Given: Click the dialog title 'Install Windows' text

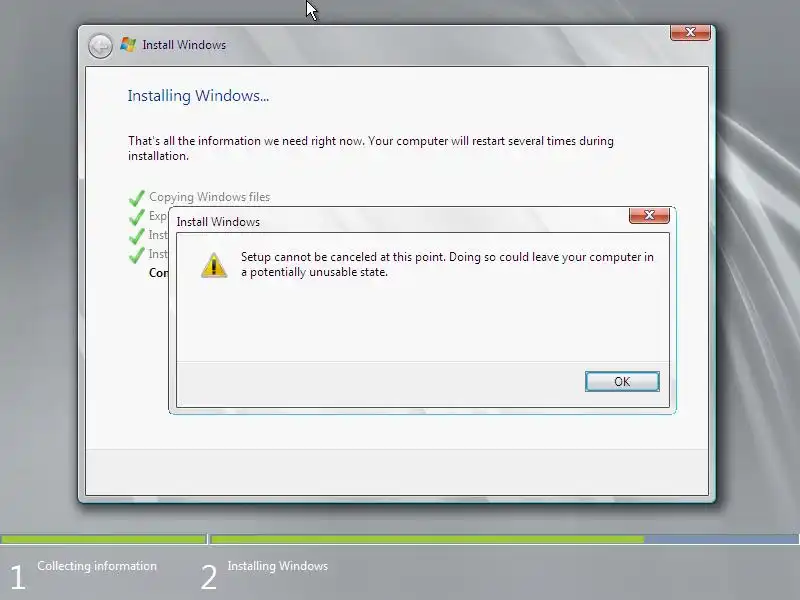Looking at the screenshot, I should tap(218, 222).
